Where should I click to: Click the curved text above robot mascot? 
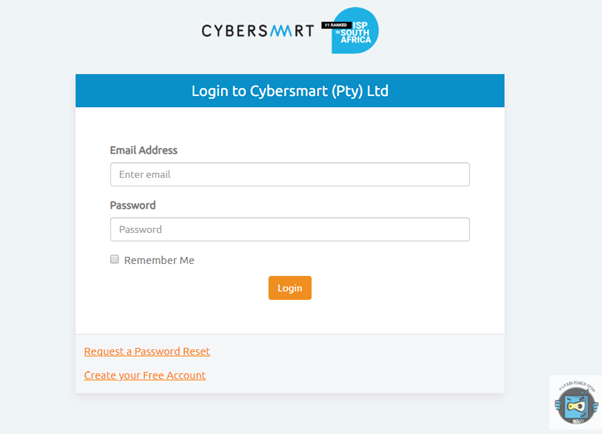coord(577,385)
